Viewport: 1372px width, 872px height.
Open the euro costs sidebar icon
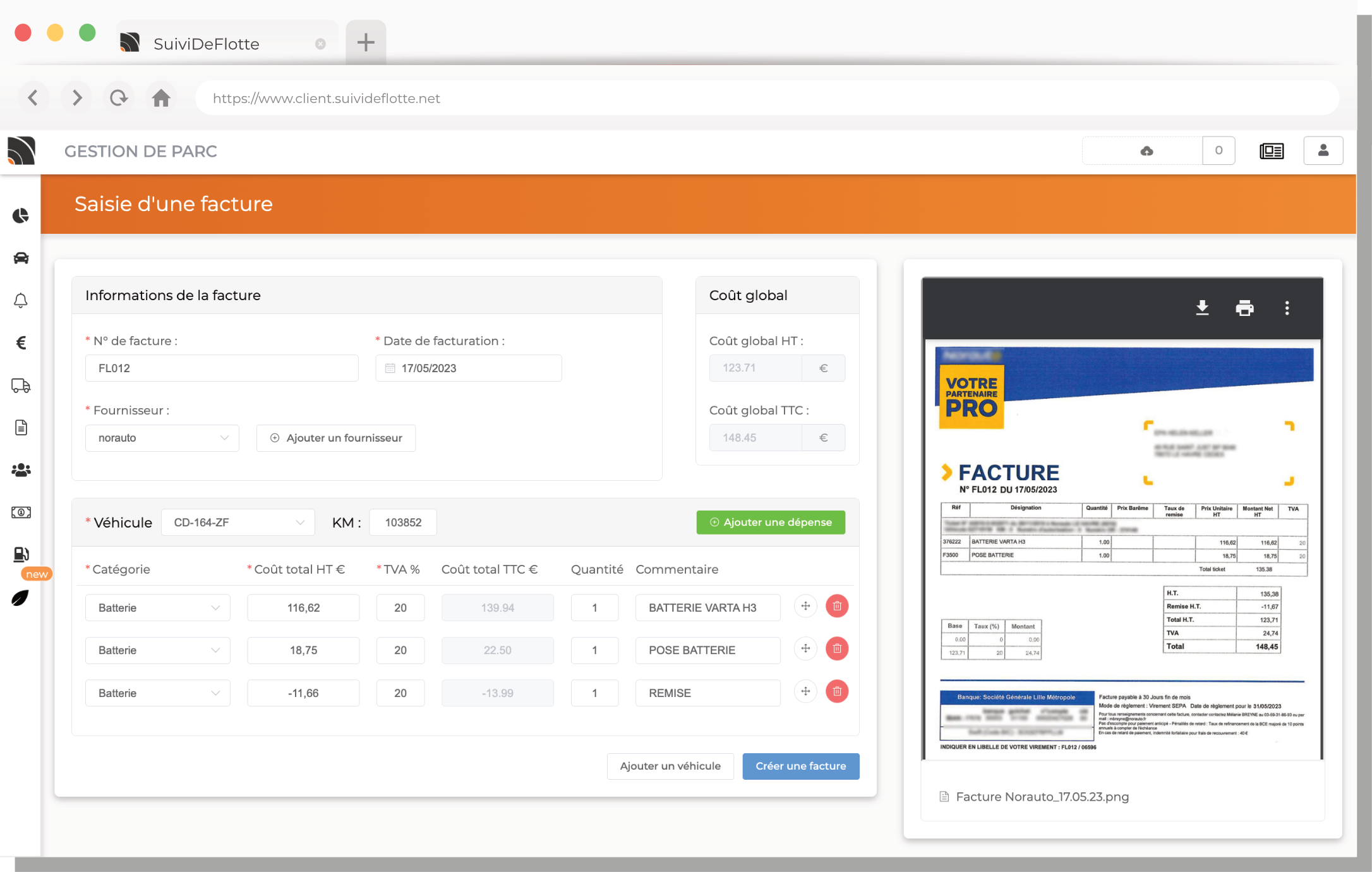tap(21, 342)
